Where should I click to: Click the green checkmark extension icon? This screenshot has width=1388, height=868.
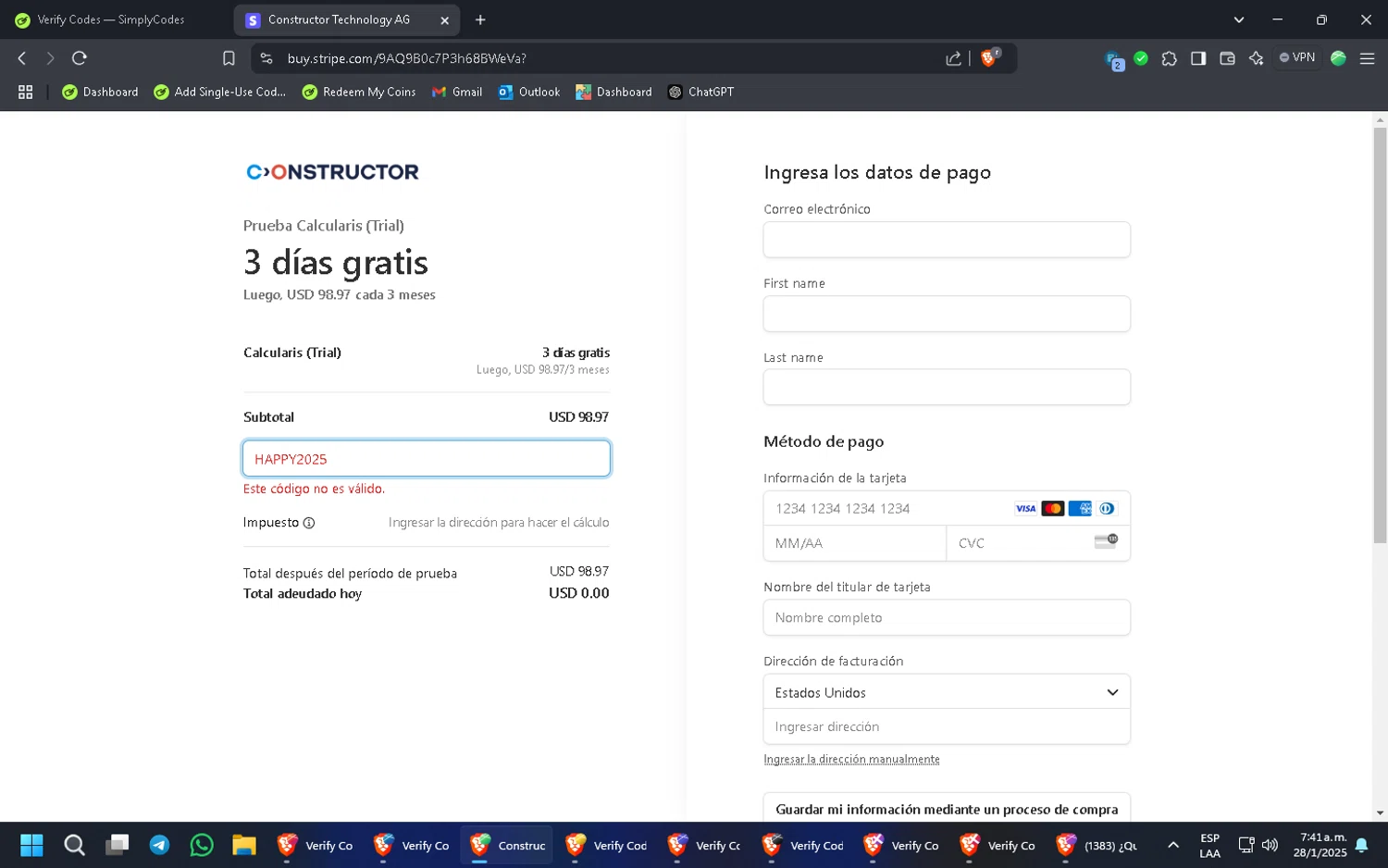[x=1141, y=58]
